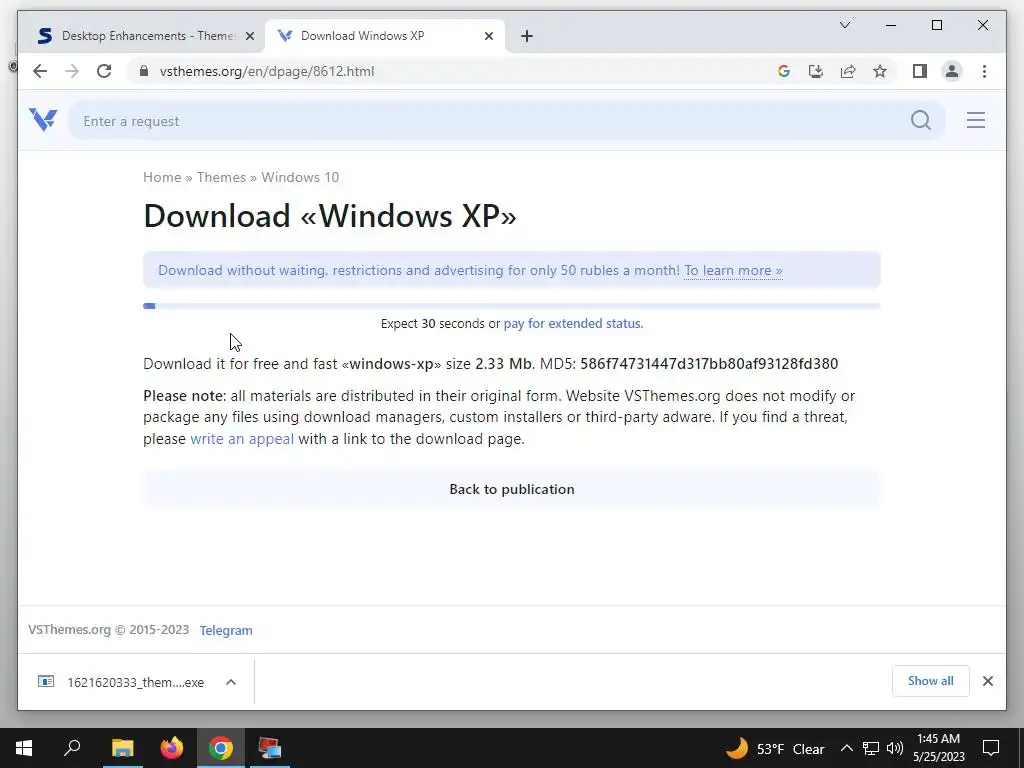Screen dimensions: 1024x768
Task: Open taskbar search
Action: [72, 748]
